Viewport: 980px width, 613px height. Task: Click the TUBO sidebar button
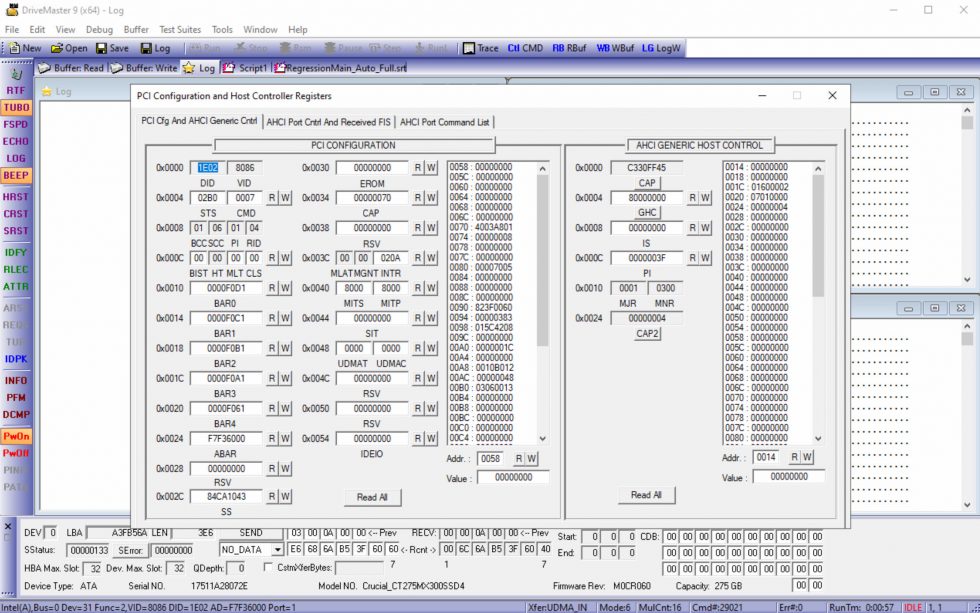point(16,107)
